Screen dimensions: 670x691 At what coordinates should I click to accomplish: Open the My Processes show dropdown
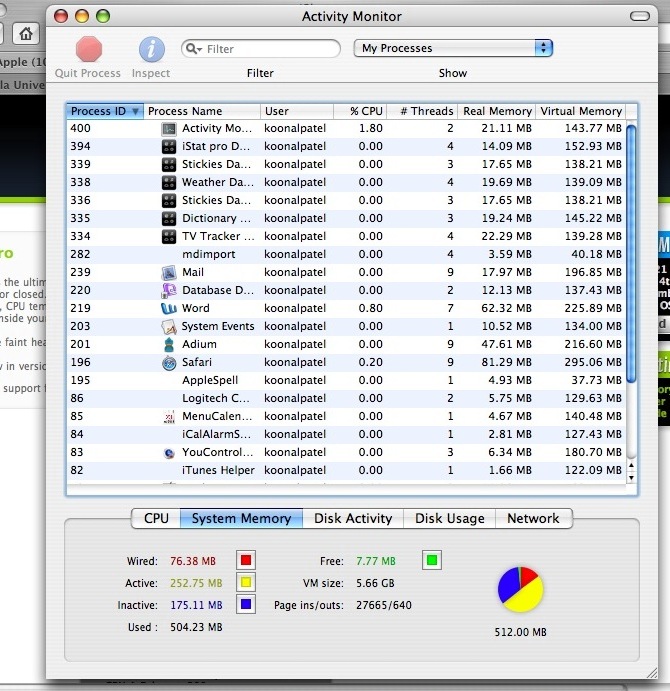click(x=453, y=48)
